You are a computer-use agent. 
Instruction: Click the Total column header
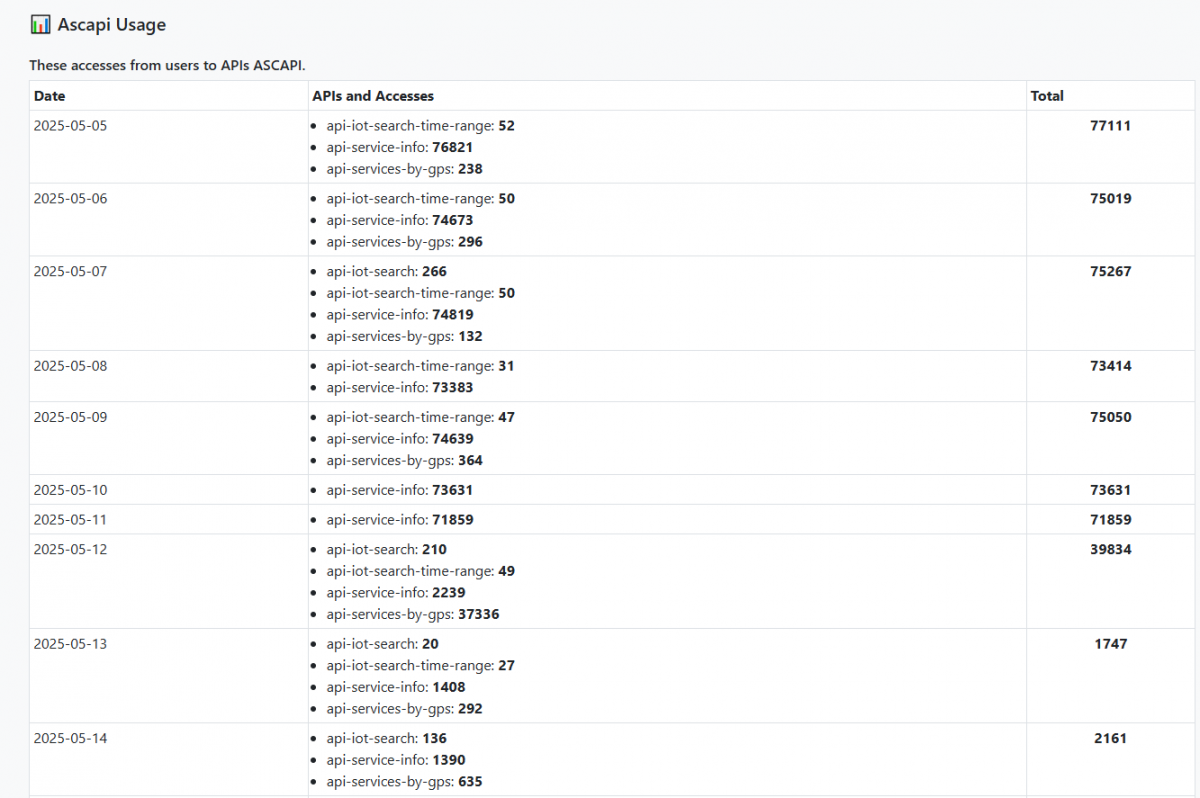click(x=1047, y=96)
